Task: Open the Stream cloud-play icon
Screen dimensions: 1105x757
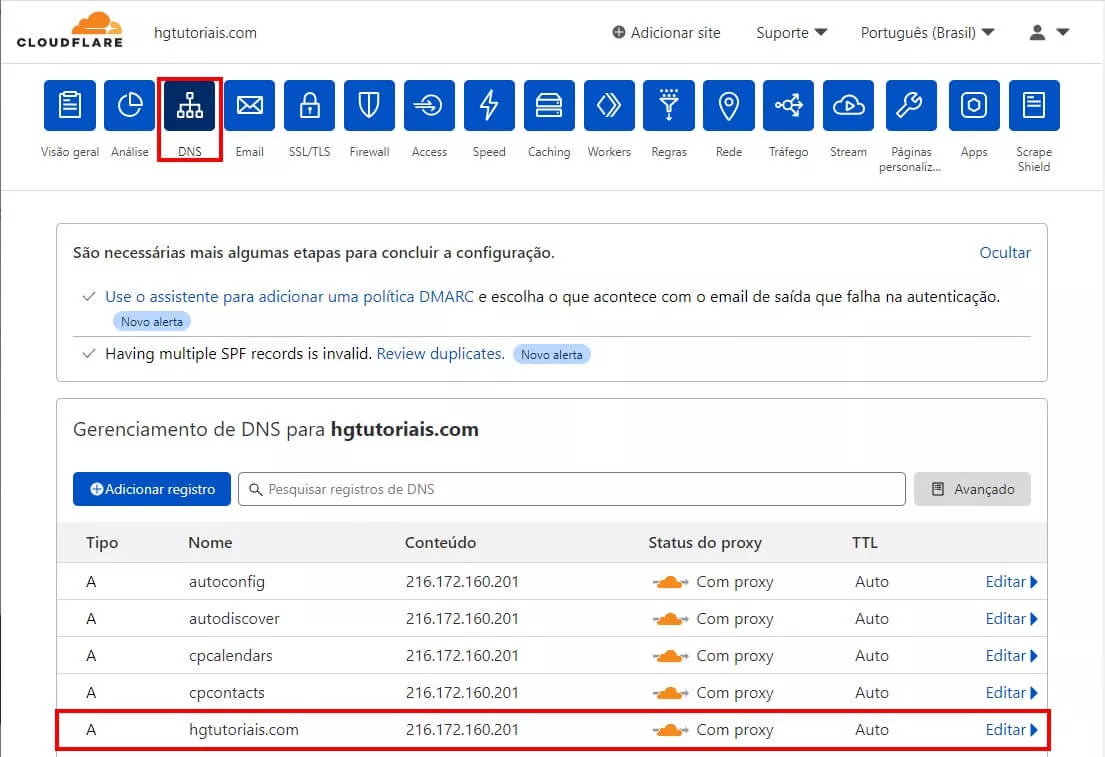Action: click(848, 106)
